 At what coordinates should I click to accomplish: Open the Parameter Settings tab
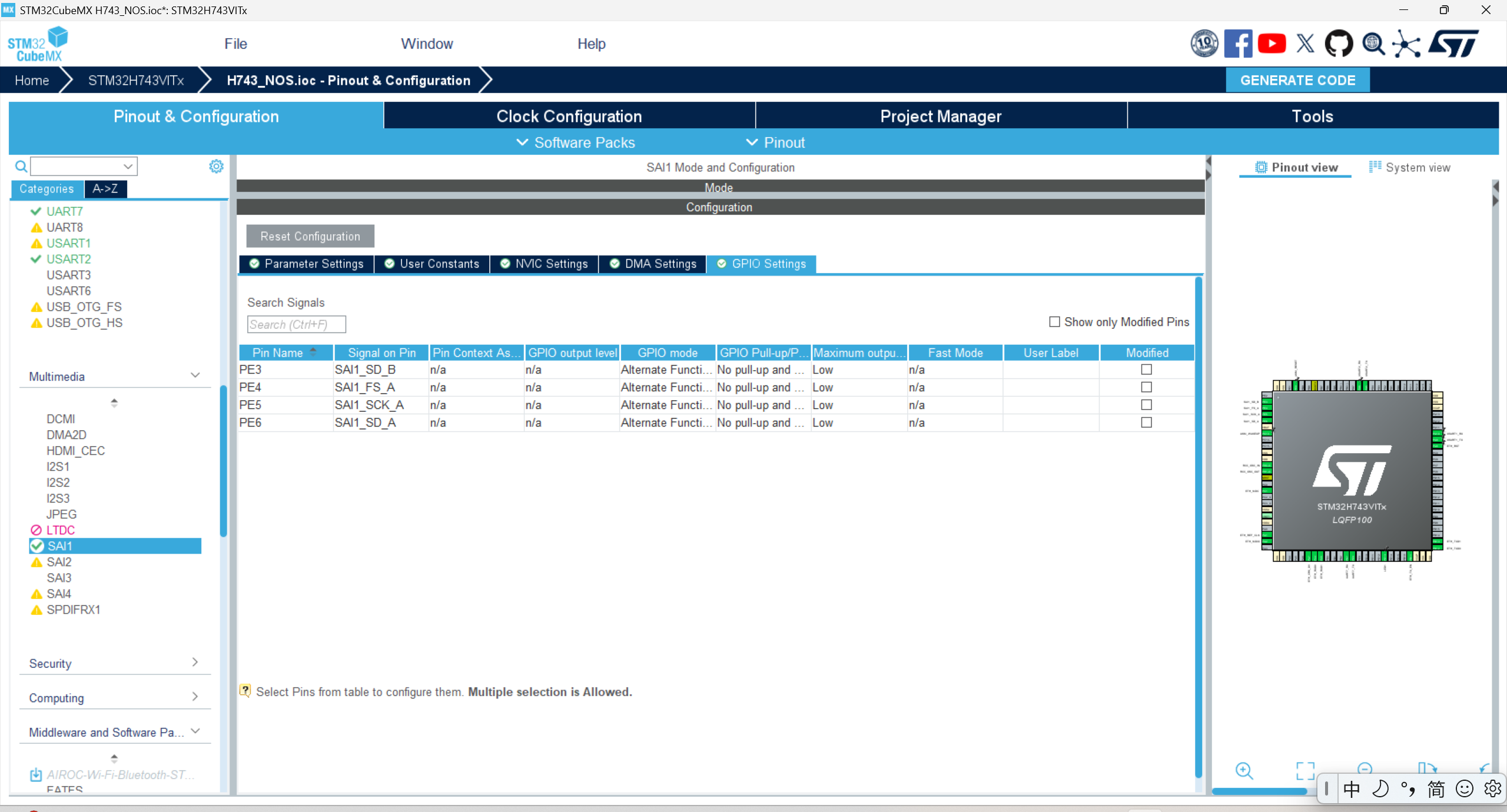click(307, 264)
